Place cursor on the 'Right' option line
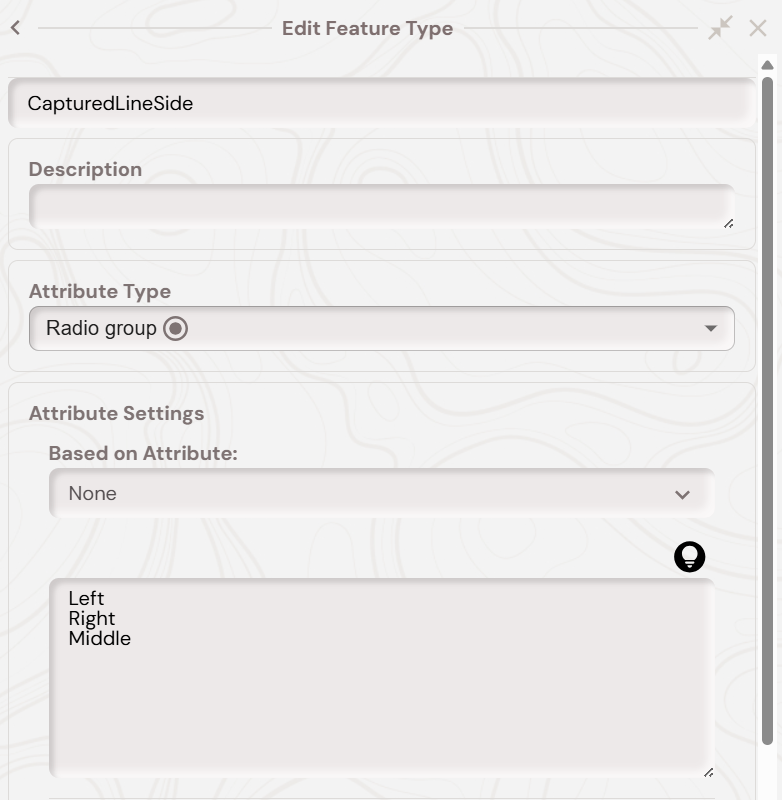The width and height of the screenshot is (782, 800). pyautogui.click(x=92, y=618)
